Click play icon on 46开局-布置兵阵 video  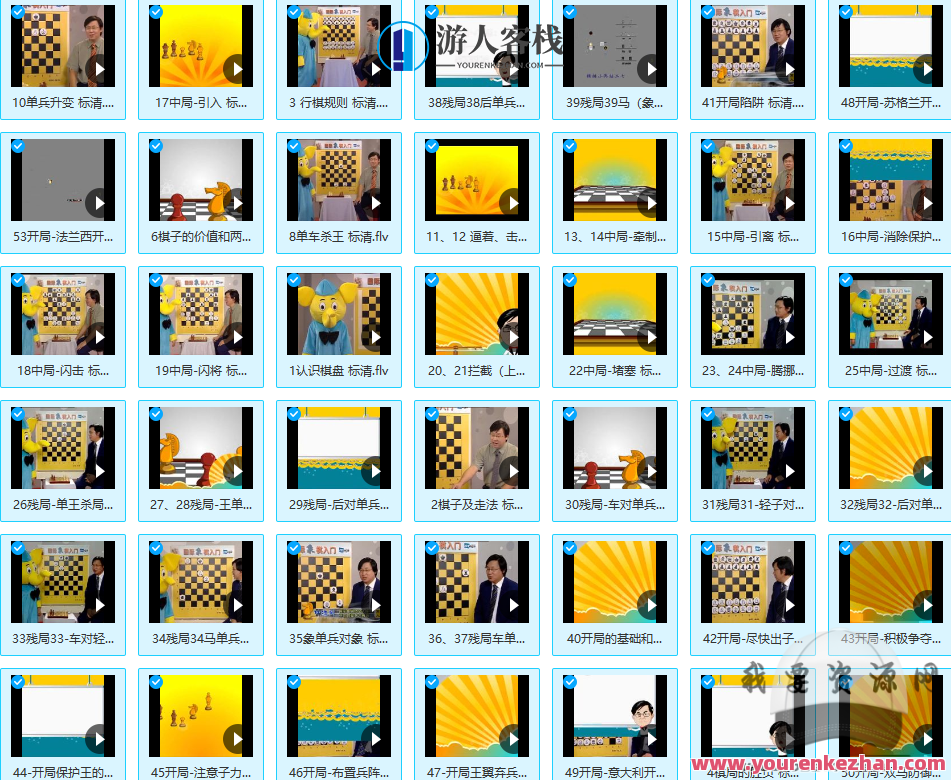(x=375, y=739)
